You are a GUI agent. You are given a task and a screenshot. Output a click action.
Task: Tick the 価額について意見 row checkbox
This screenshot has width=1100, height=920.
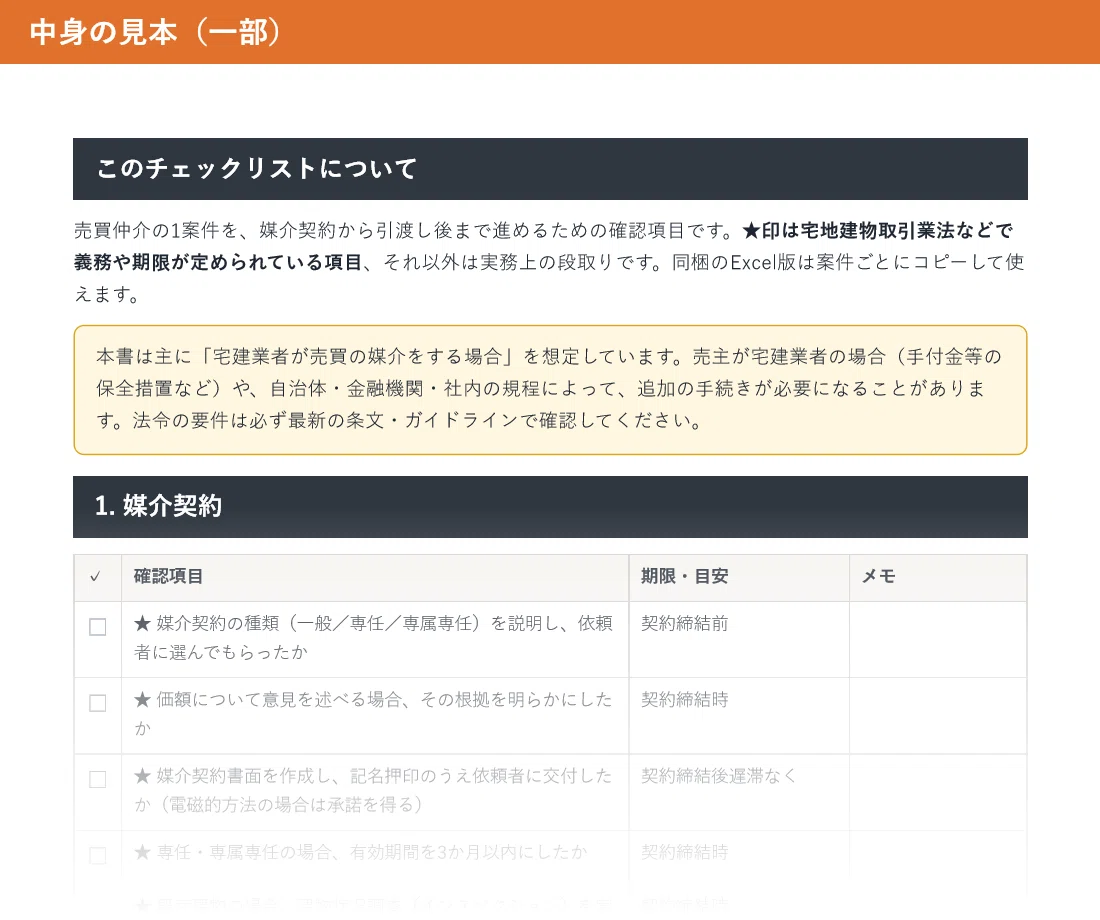[x=98, y=703]
